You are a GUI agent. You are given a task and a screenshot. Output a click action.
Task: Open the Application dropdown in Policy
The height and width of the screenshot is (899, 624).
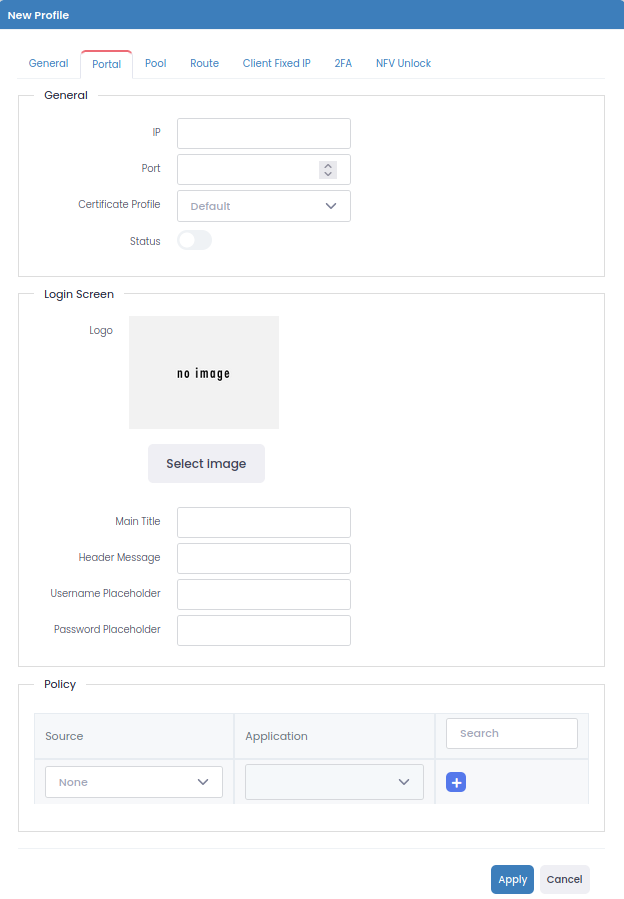coord(334,782)
